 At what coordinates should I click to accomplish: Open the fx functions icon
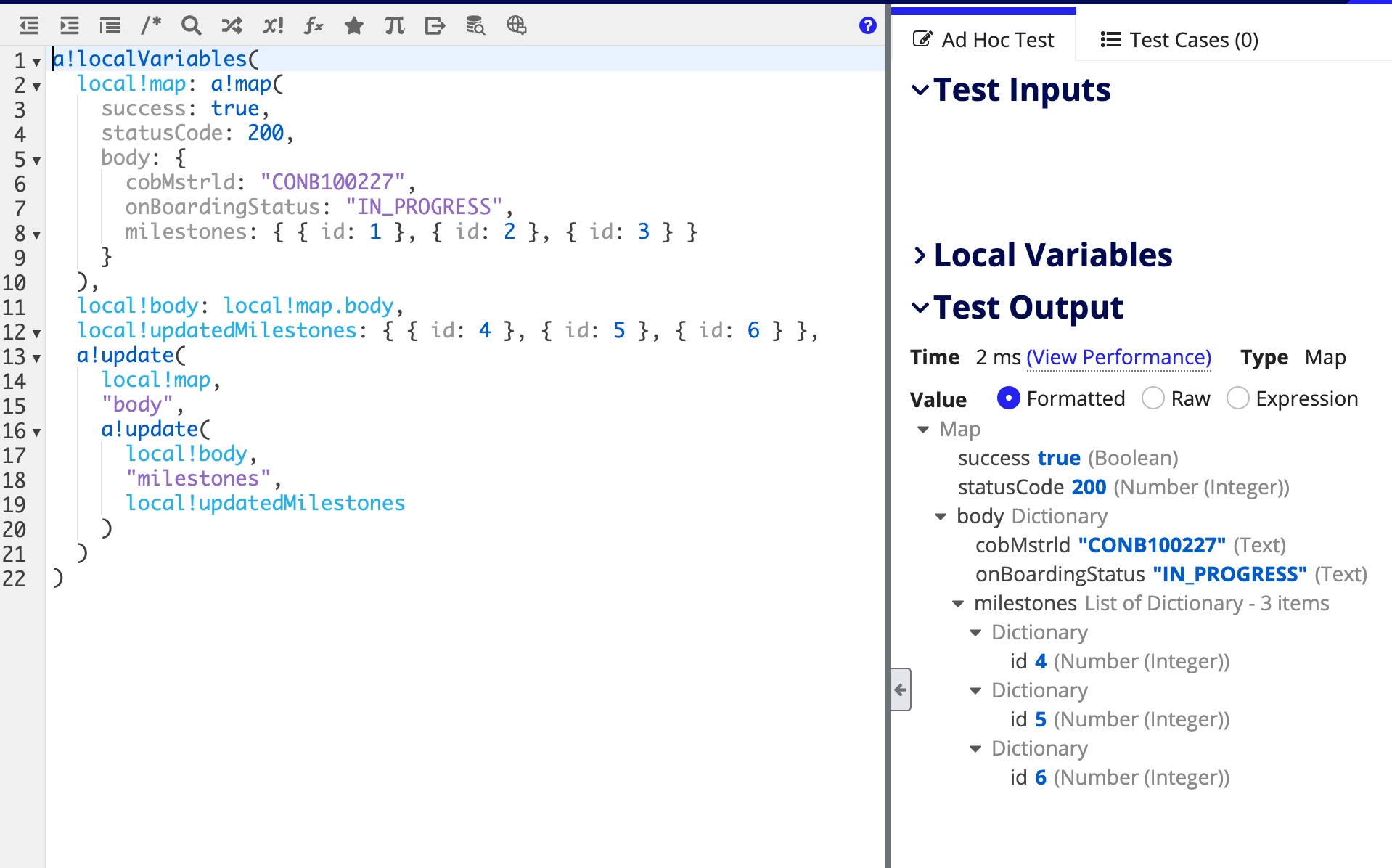coord(314,26)
